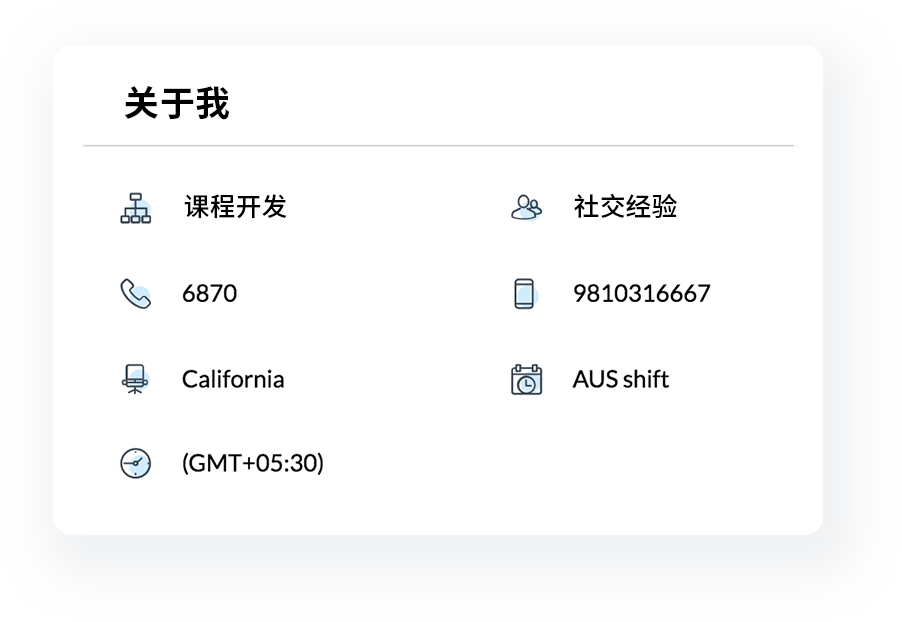Click the mobile phone icon beside 9810316667
The image size is (902, 622).
coord(525,294)
